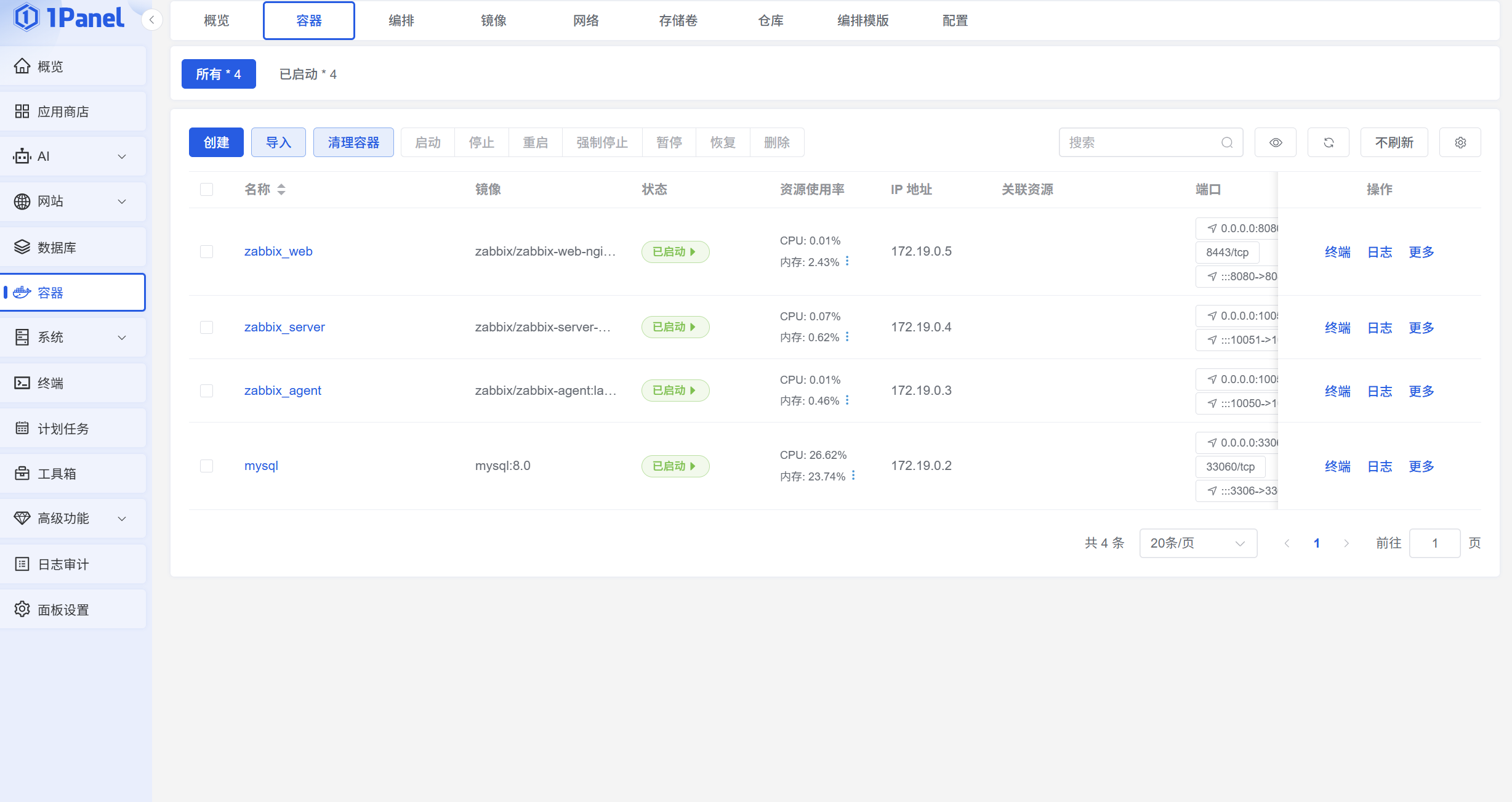Toggle the select-all checkbox in the table header
1512x802 pixels.
(x=207, y=190)
